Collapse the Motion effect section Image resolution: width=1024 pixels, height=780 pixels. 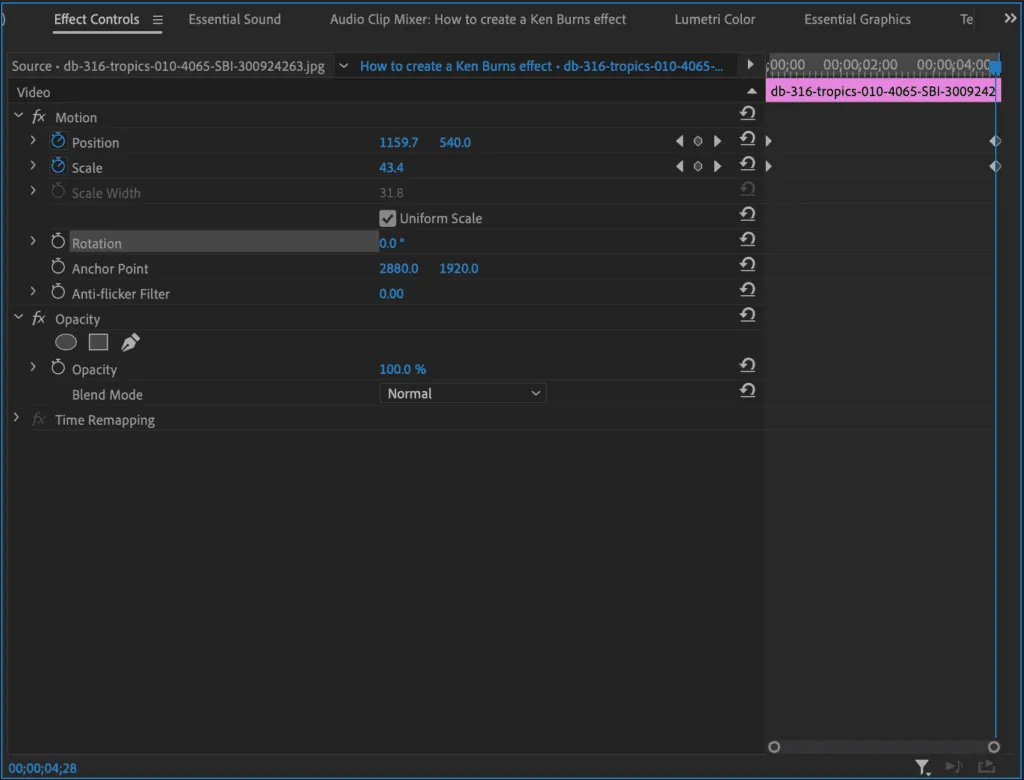tap(18, 116)
